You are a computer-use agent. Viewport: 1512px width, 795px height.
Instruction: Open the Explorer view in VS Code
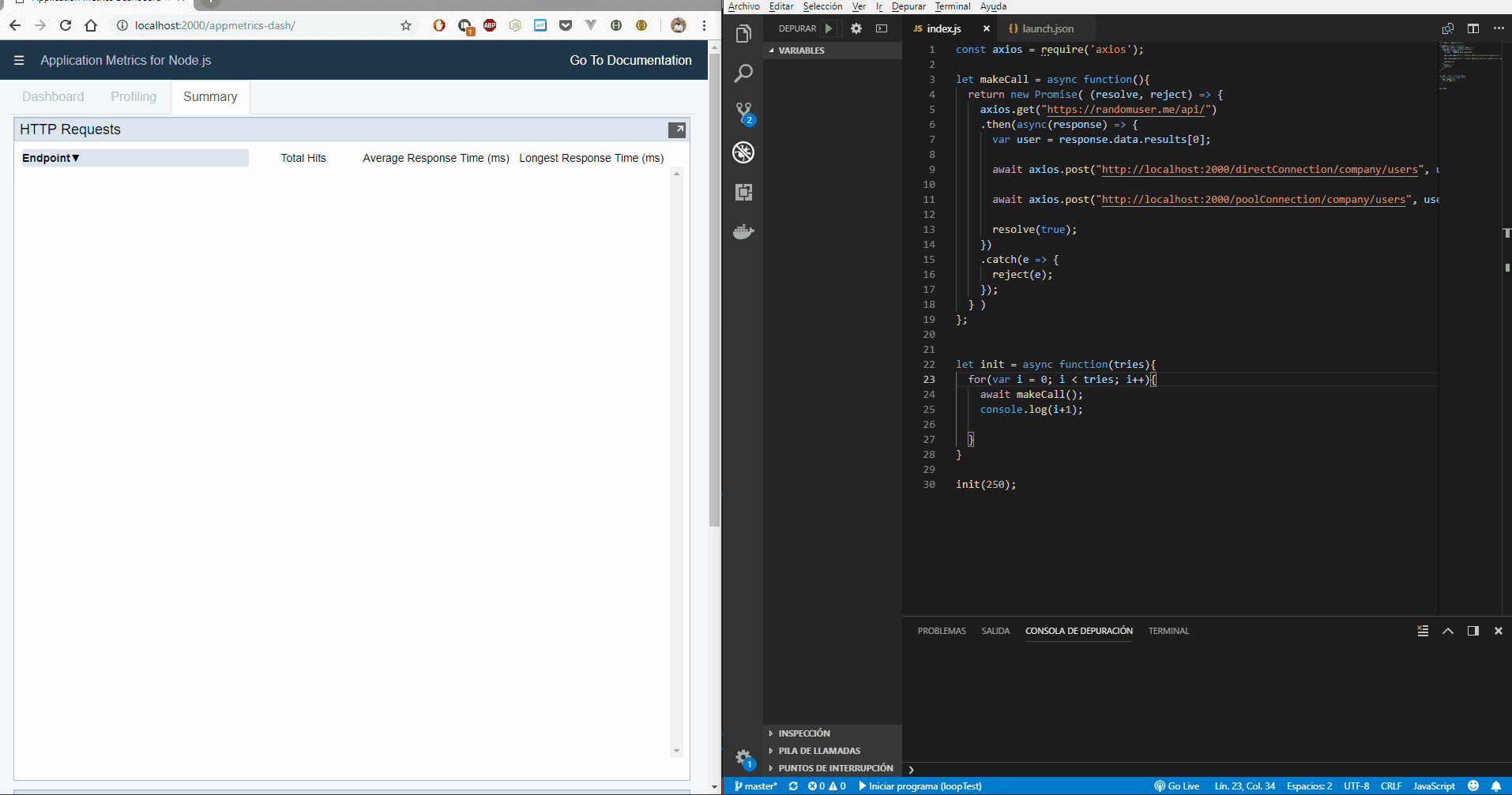743,33
